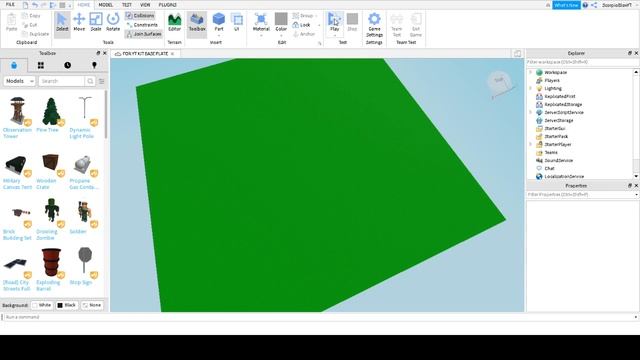
Task: Switch to the MODEL ribbon tab
Action: click(x=106, y=5)
